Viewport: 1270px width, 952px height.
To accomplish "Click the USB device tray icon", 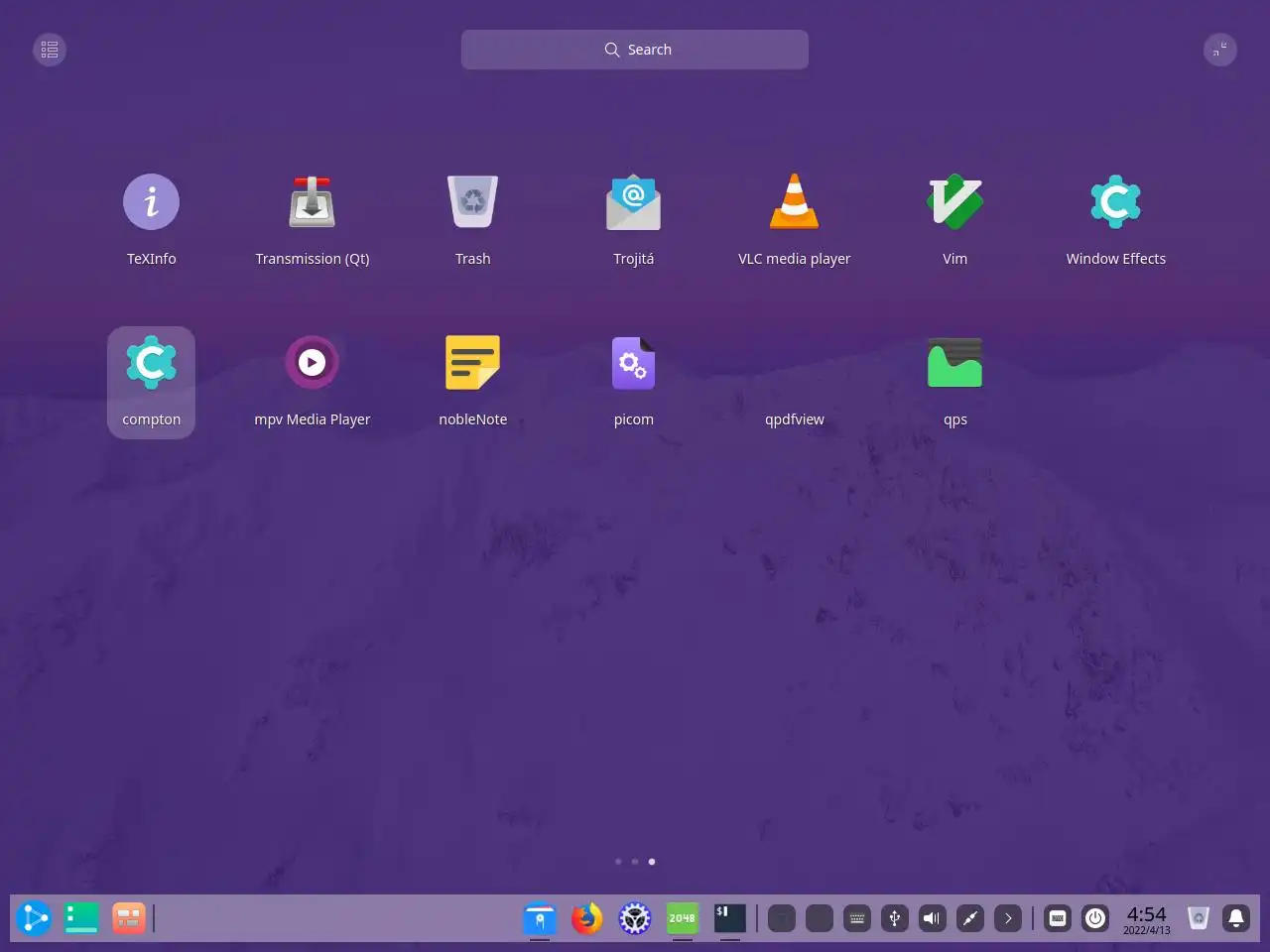I will (x=895, y=918).
